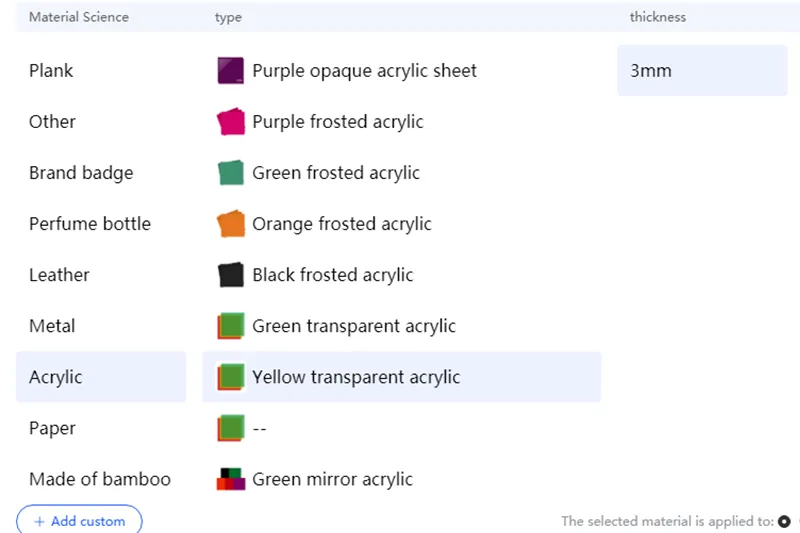Click the purple frosted acrylic swatch icon

pos(231,122)
